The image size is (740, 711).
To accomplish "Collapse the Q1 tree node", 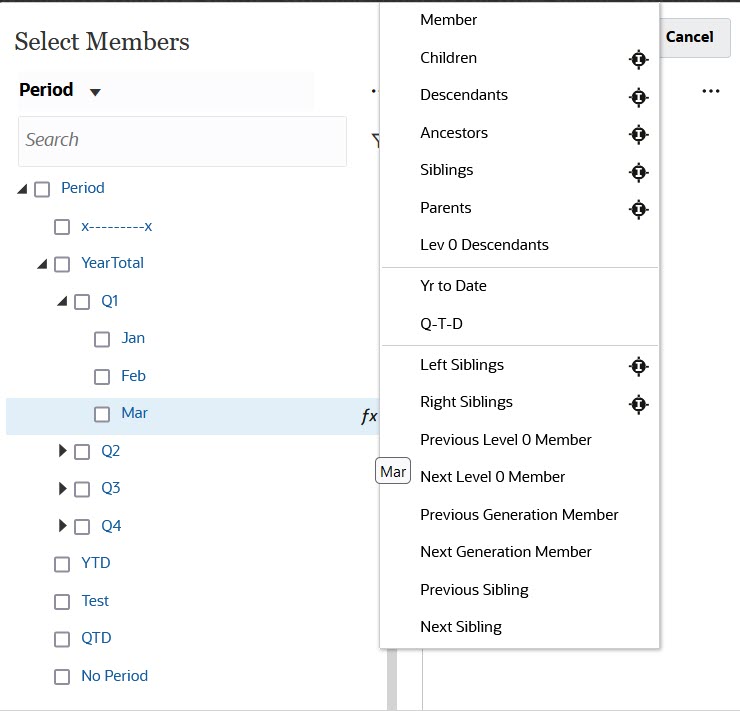I will 62,301.
